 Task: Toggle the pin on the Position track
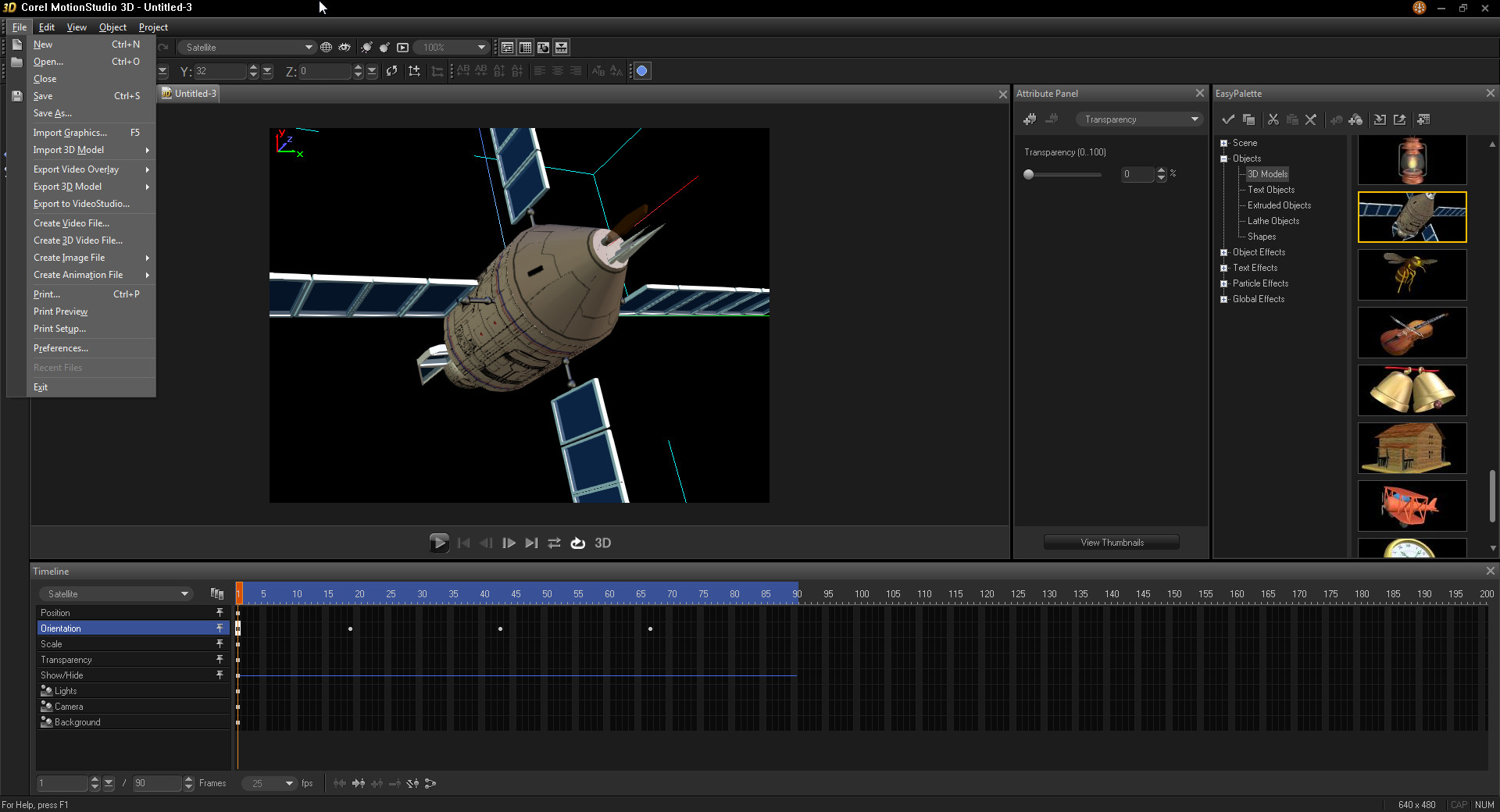click(x=220, y=613)
